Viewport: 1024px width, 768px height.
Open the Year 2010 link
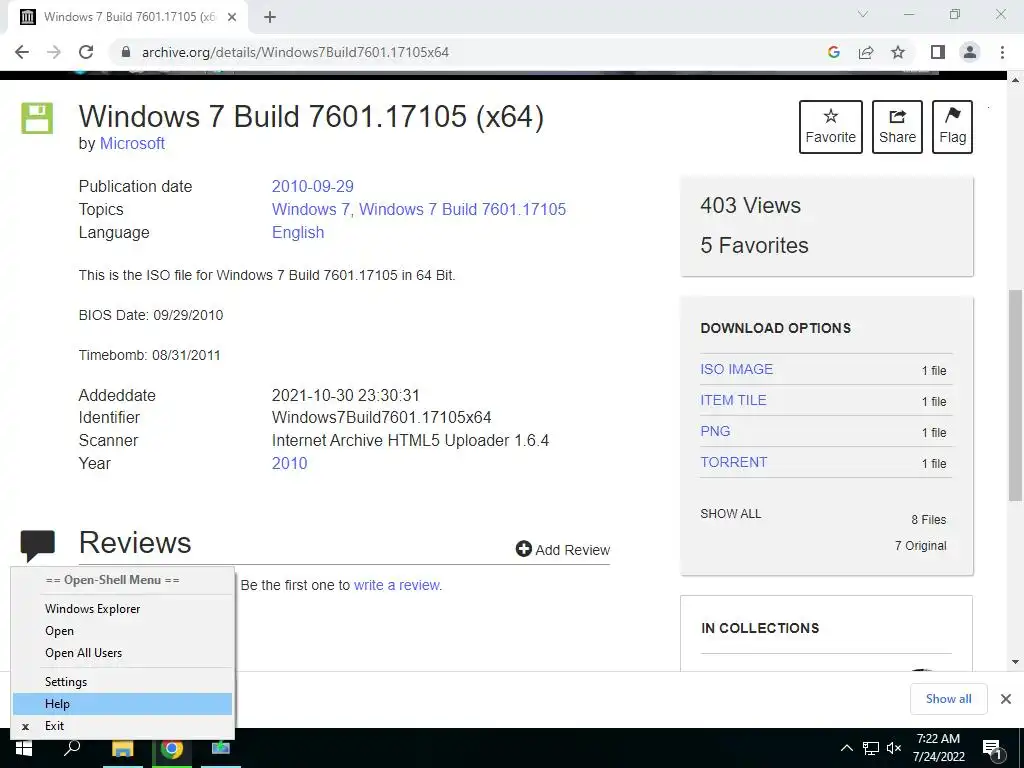(289, 463)
